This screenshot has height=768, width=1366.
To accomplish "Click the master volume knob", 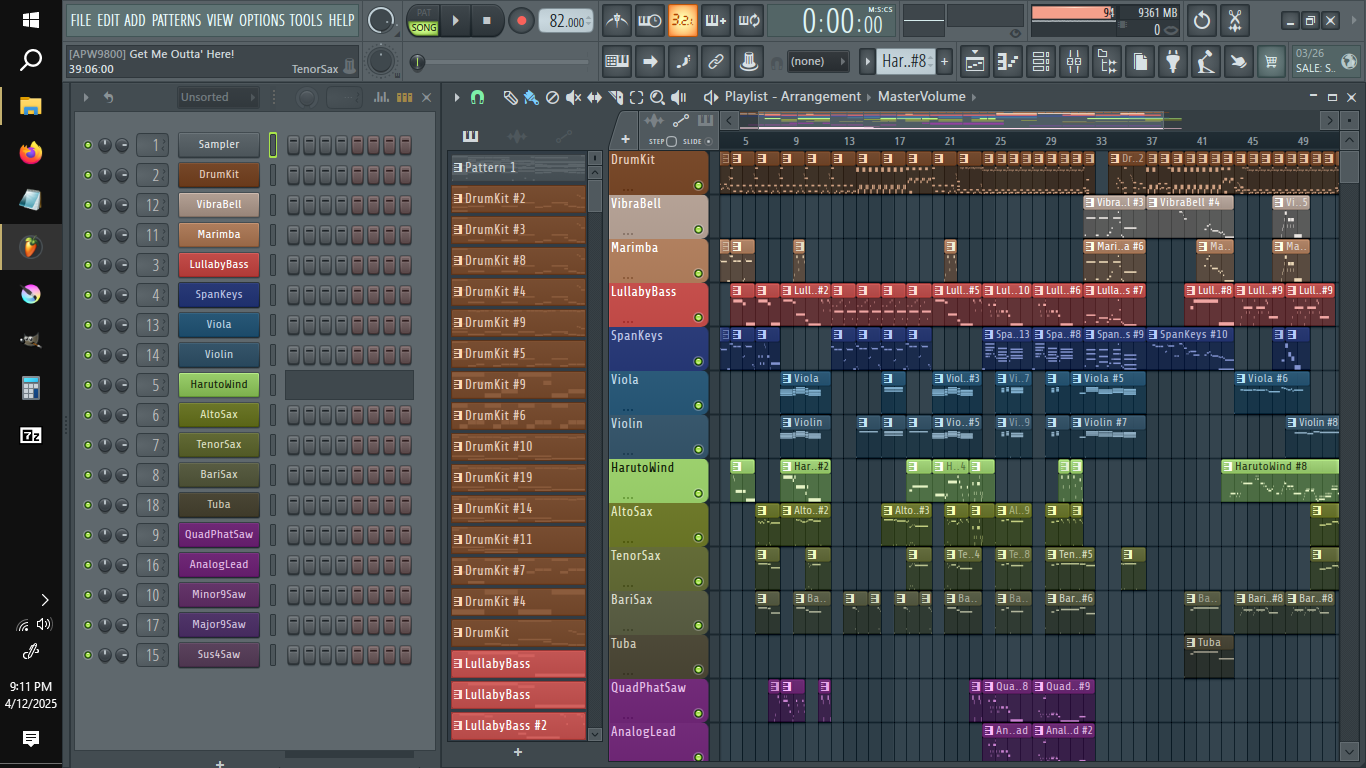I will (380, 20).
